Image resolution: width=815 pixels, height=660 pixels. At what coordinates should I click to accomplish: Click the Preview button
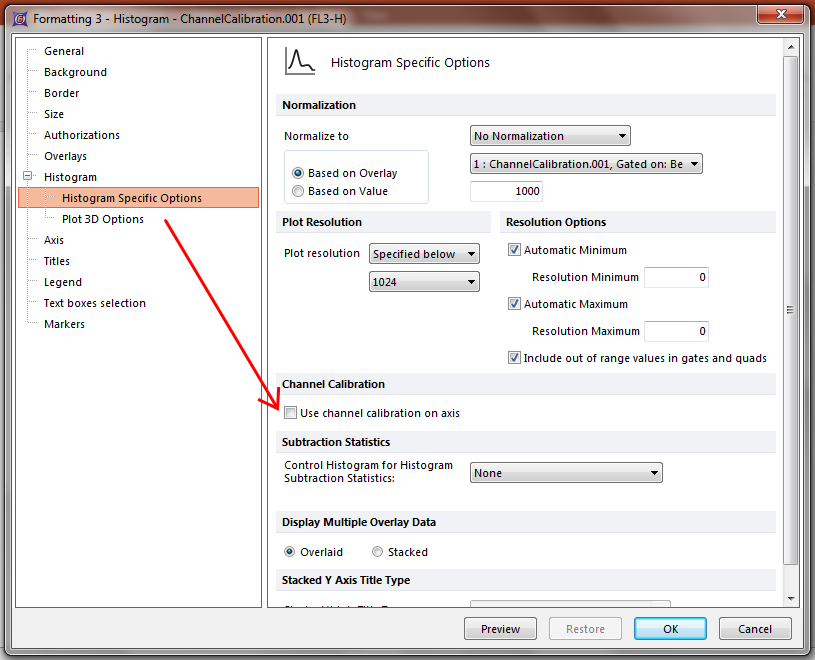tap(500, 629)
